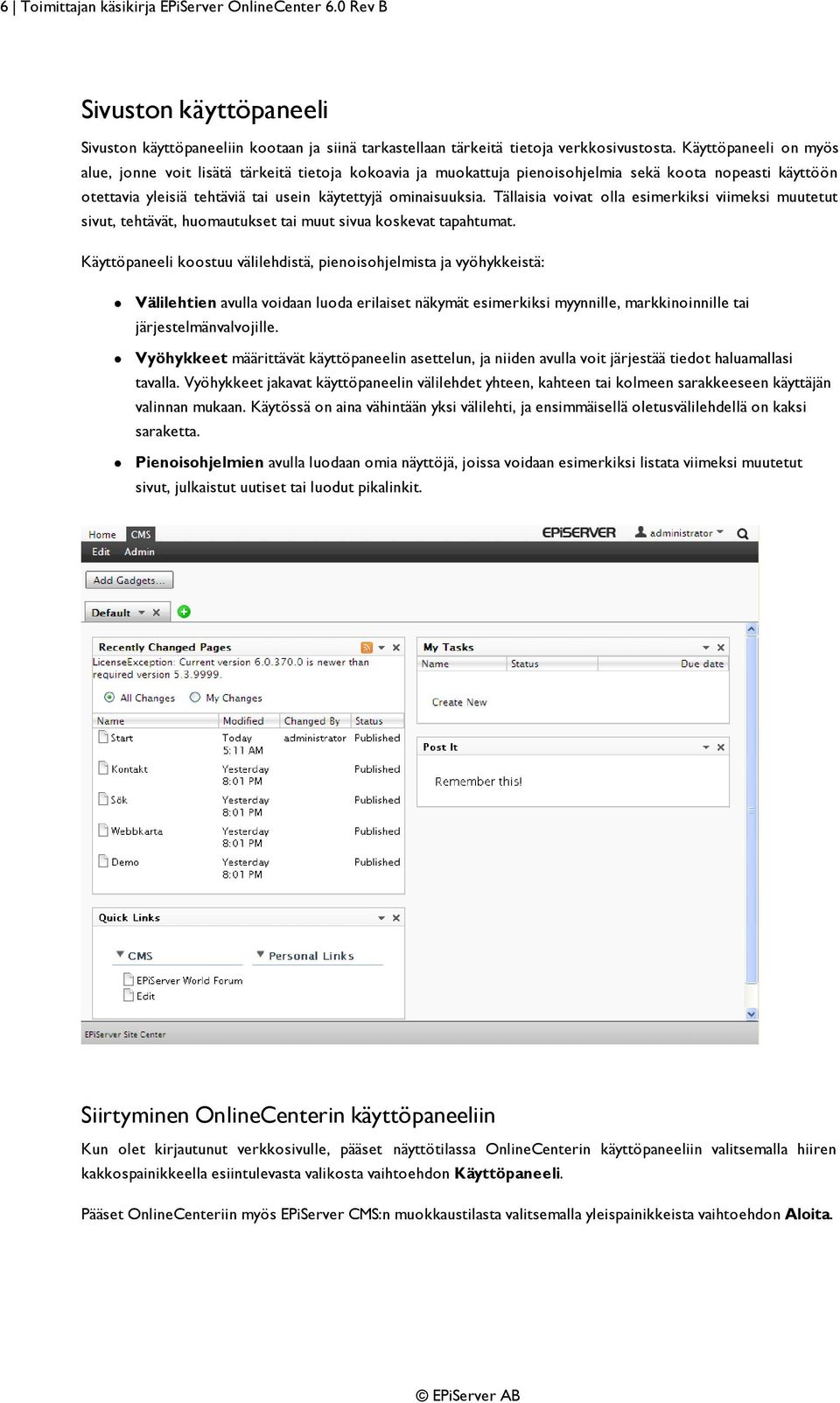Screen dimensions: 840x1403
Task: Click the page icon beside Webbkarta
Action: [x=103, y=831]
